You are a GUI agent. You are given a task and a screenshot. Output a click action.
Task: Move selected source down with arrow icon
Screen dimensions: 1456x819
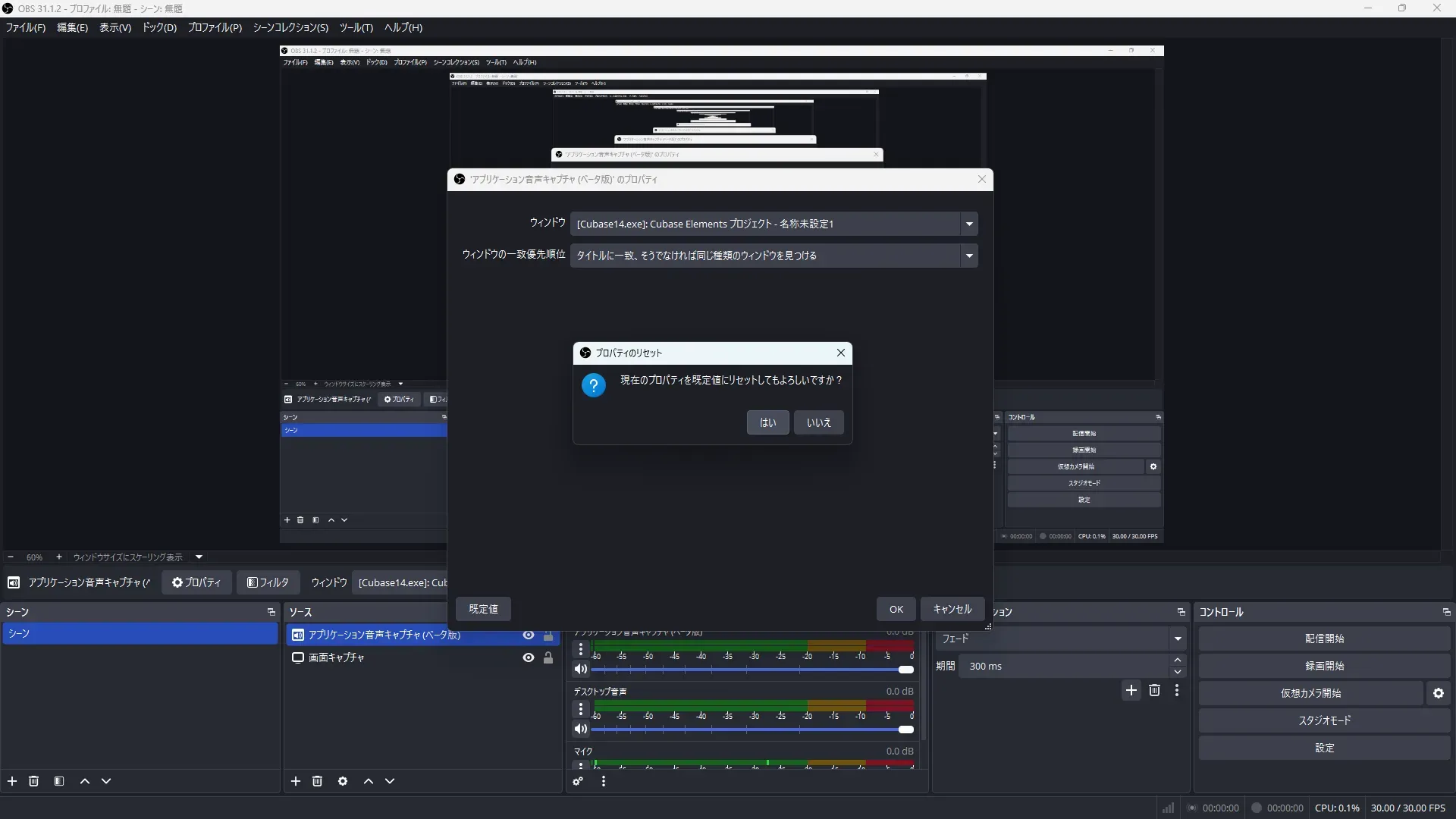click(390, 781)
